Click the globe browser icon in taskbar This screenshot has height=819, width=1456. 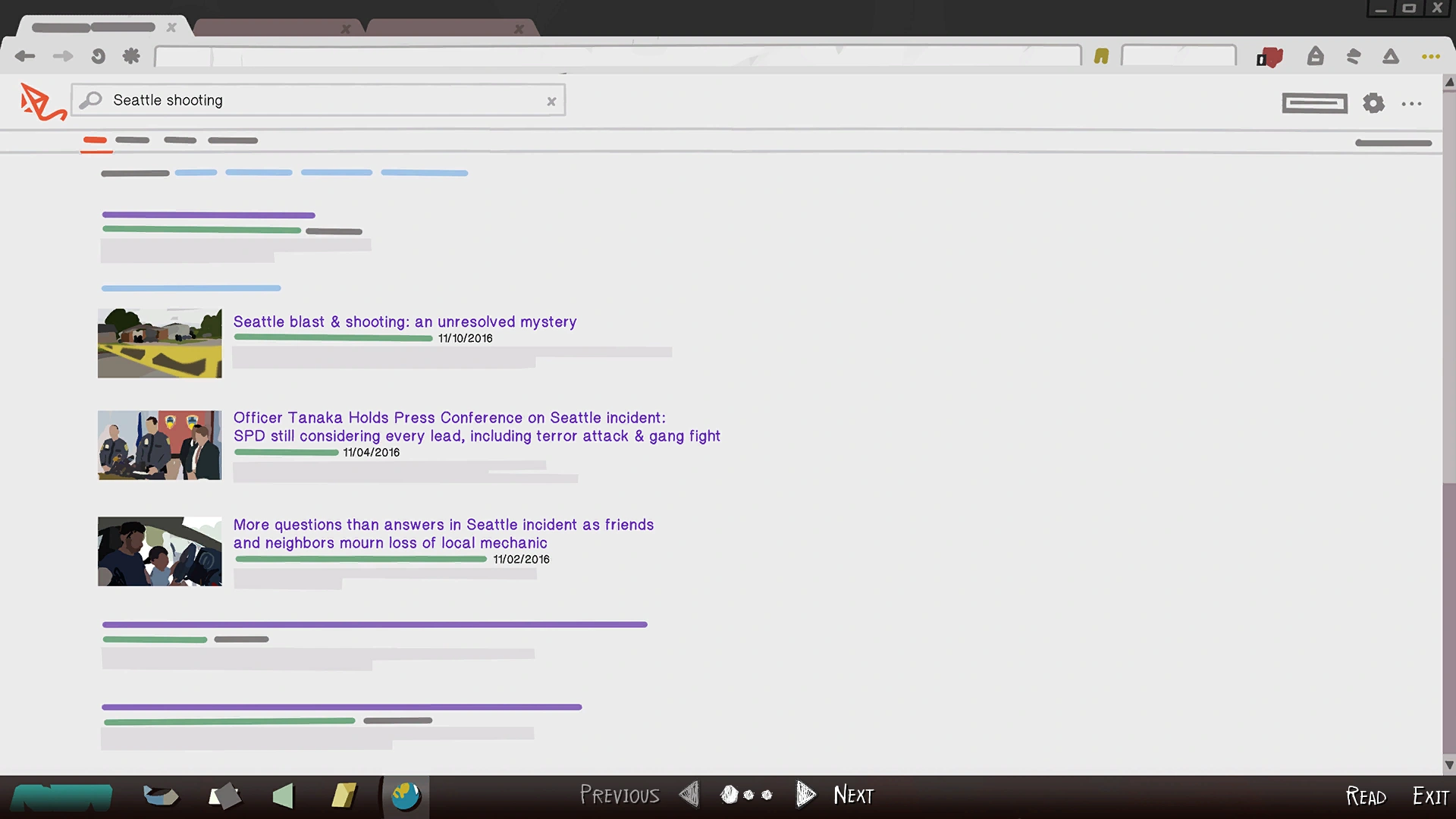pos(406,795)
